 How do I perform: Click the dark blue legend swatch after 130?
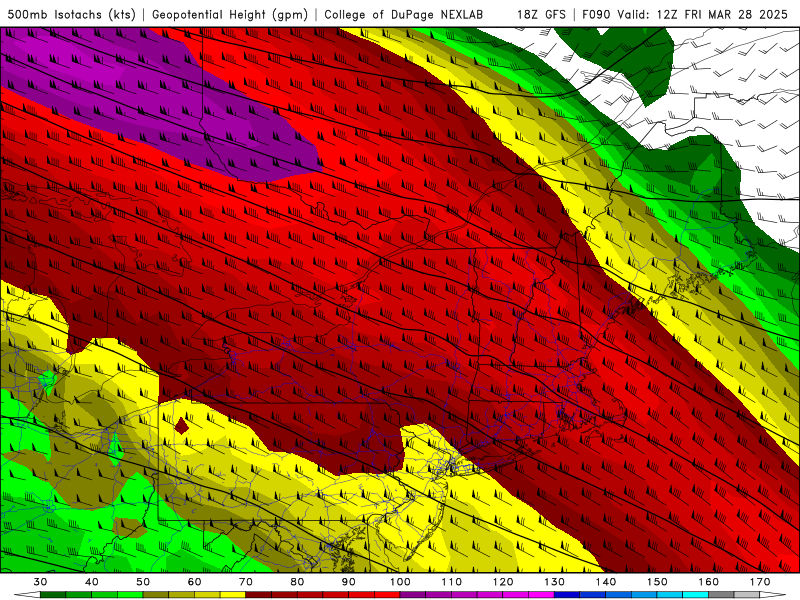pos(567,594)
